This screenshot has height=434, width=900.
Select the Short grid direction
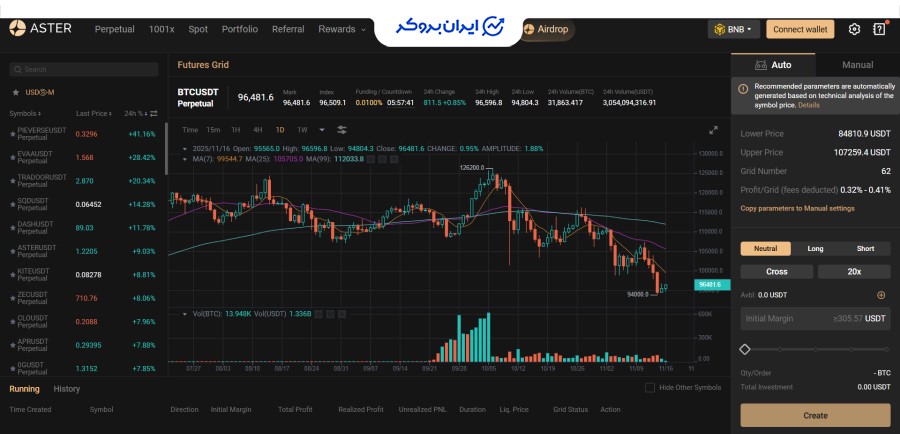coord(865,249)
